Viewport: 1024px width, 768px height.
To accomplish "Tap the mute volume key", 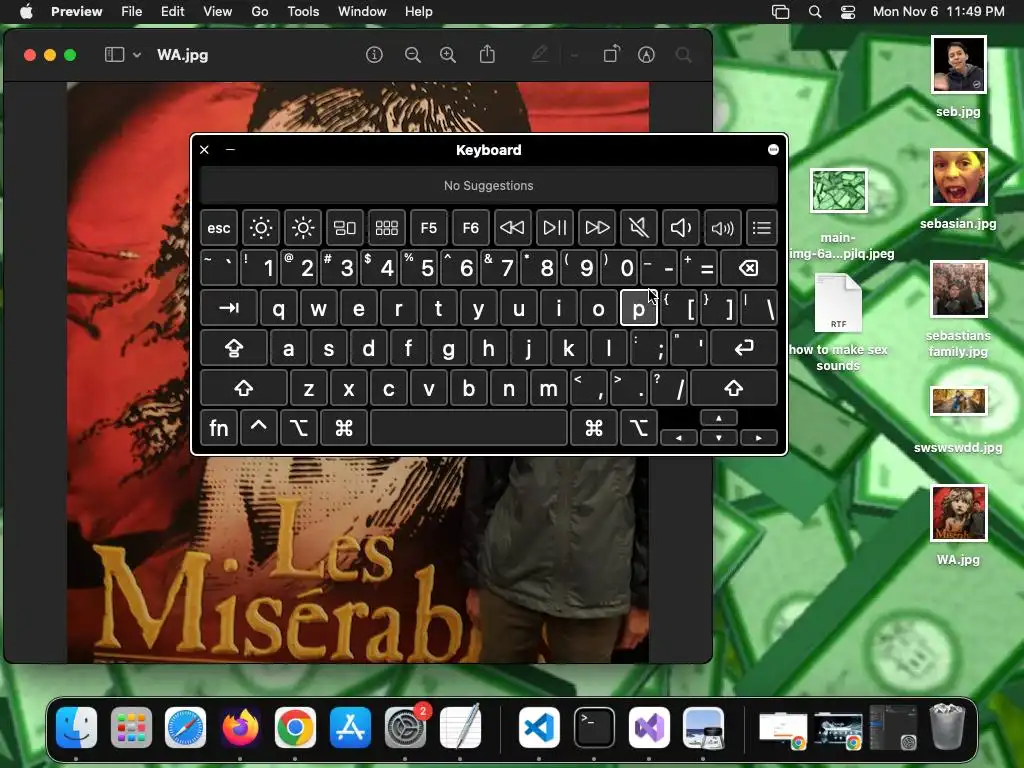I will click(639, 227).
